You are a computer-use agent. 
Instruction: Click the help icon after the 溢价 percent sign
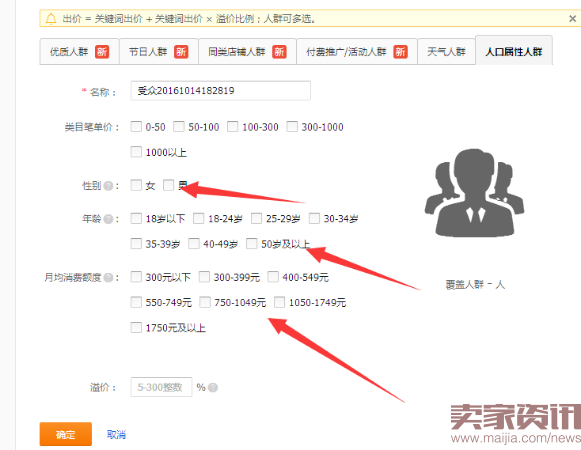coord(213,387)
